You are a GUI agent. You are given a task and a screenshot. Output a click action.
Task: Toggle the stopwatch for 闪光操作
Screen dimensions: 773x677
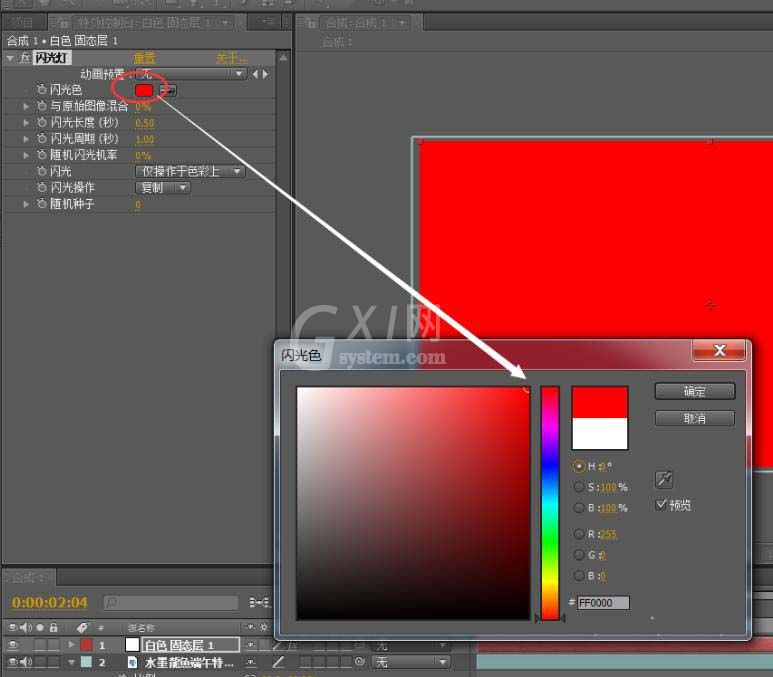41,187
